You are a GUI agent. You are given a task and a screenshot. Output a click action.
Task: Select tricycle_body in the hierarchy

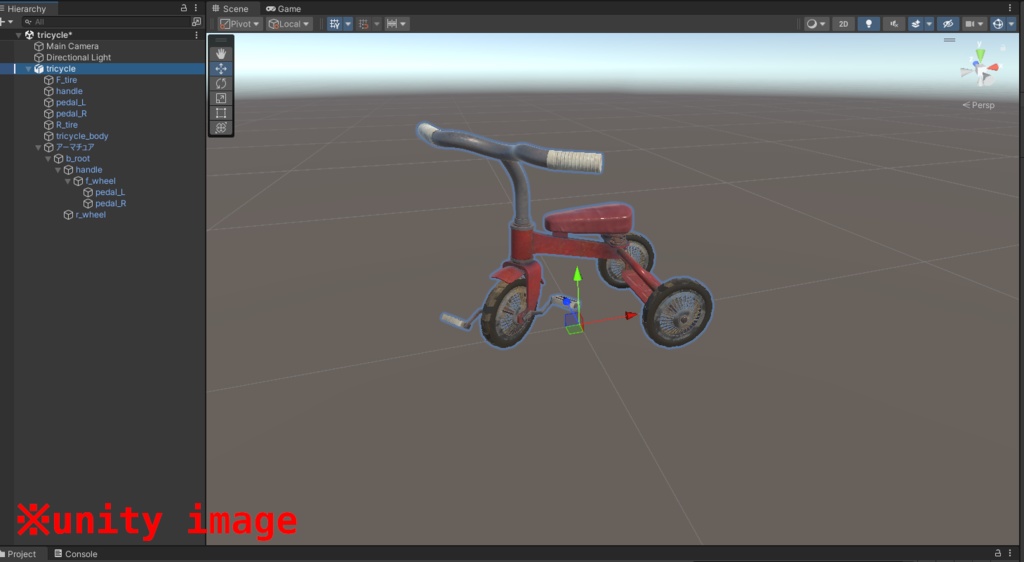point(82,136)
